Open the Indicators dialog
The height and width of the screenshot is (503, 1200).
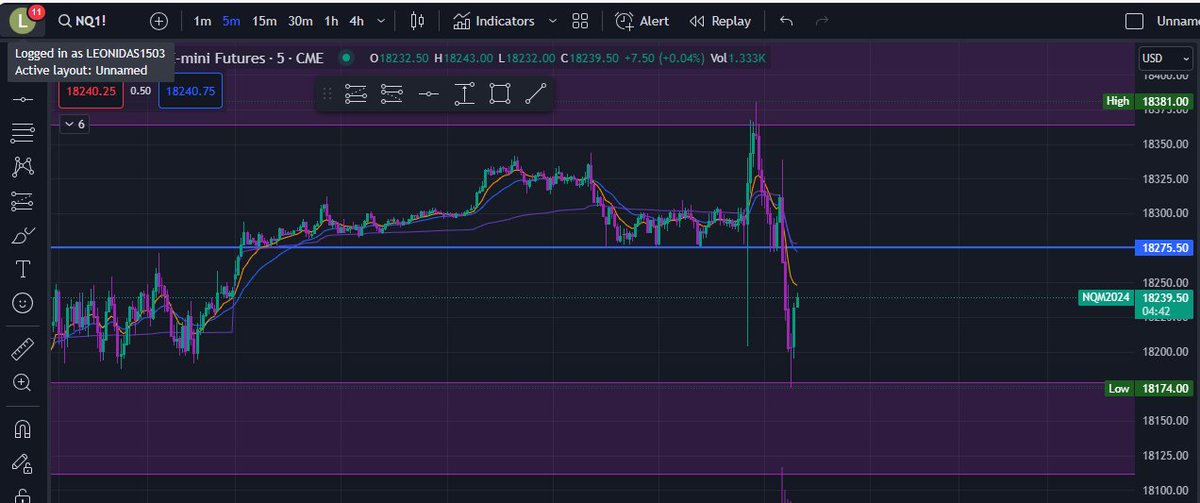click(x=493, y=21)
